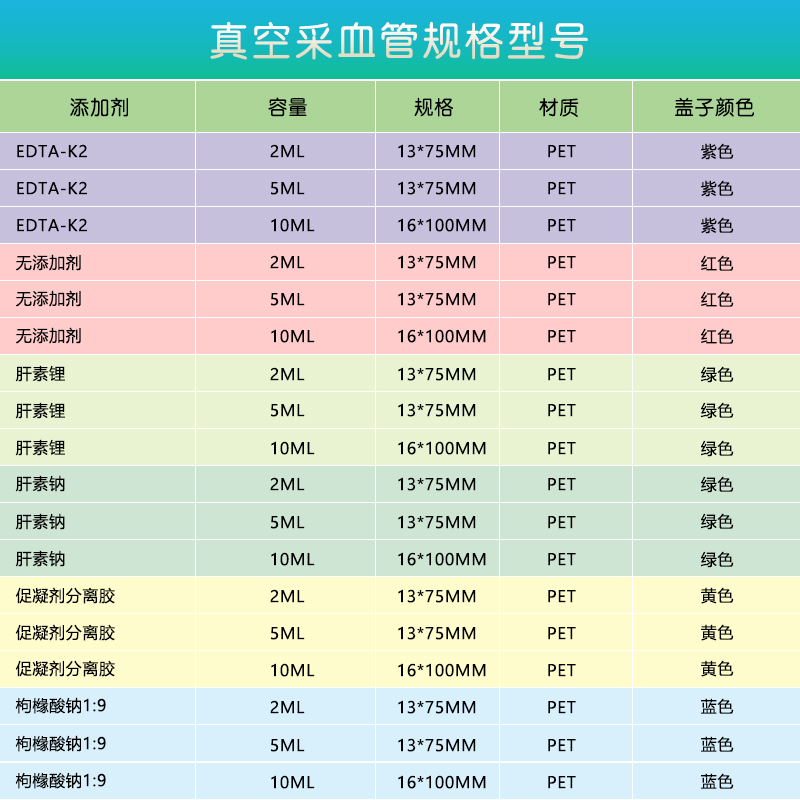Screen dimensions: 800x800
Task: Select 促凝剂分离胶 in the 5ML row
Action: pyautogui.click(x=65, y=633)
